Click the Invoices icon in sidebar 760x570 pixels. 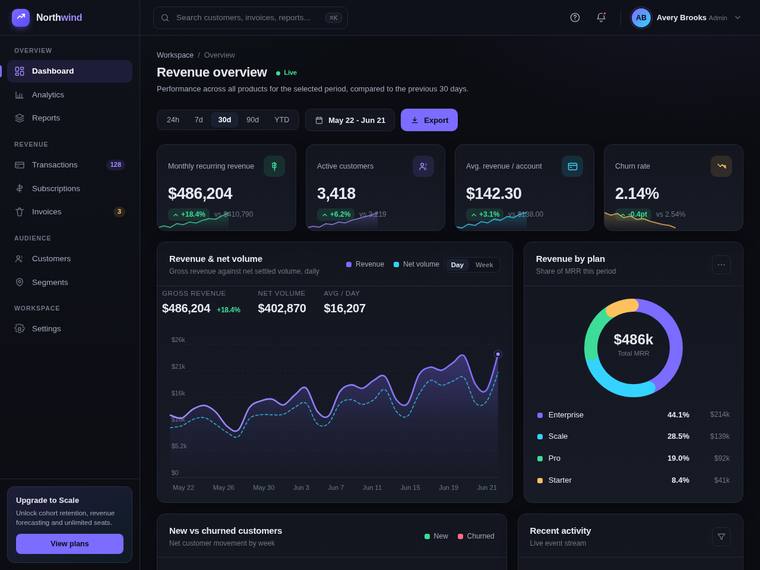19,212
